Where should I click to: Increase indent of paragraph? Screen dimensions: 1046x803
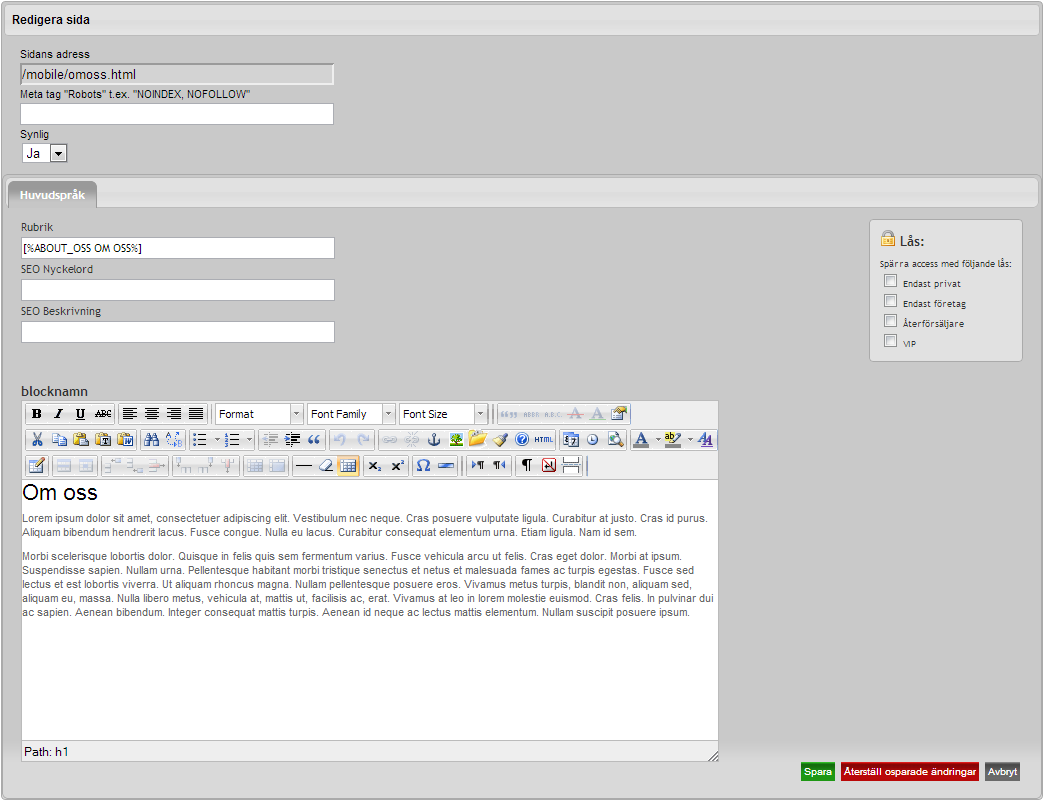click(292, 440)
